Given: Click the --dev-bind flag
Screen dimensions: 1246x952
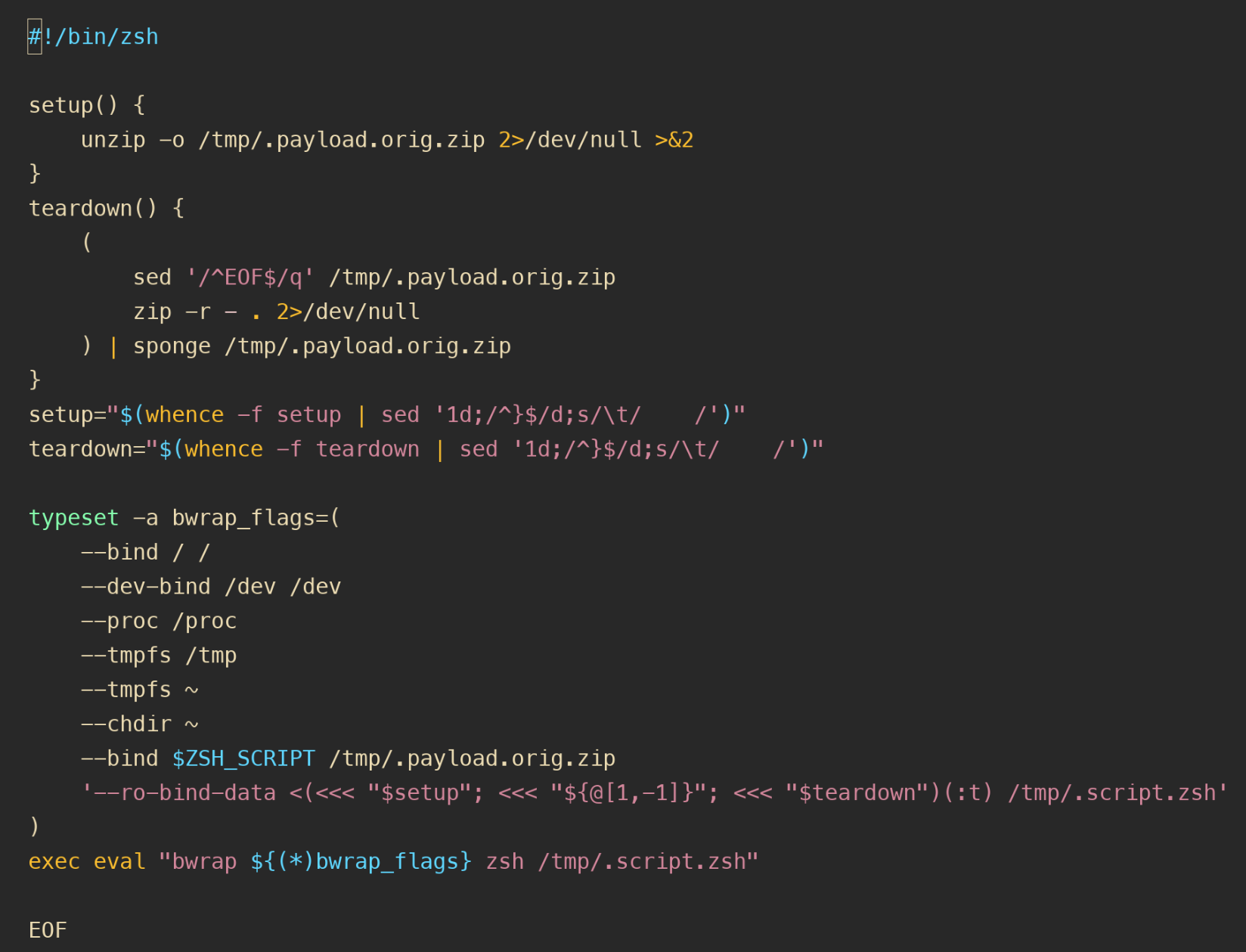Looking at the screenshot, I should click(145, 587).
